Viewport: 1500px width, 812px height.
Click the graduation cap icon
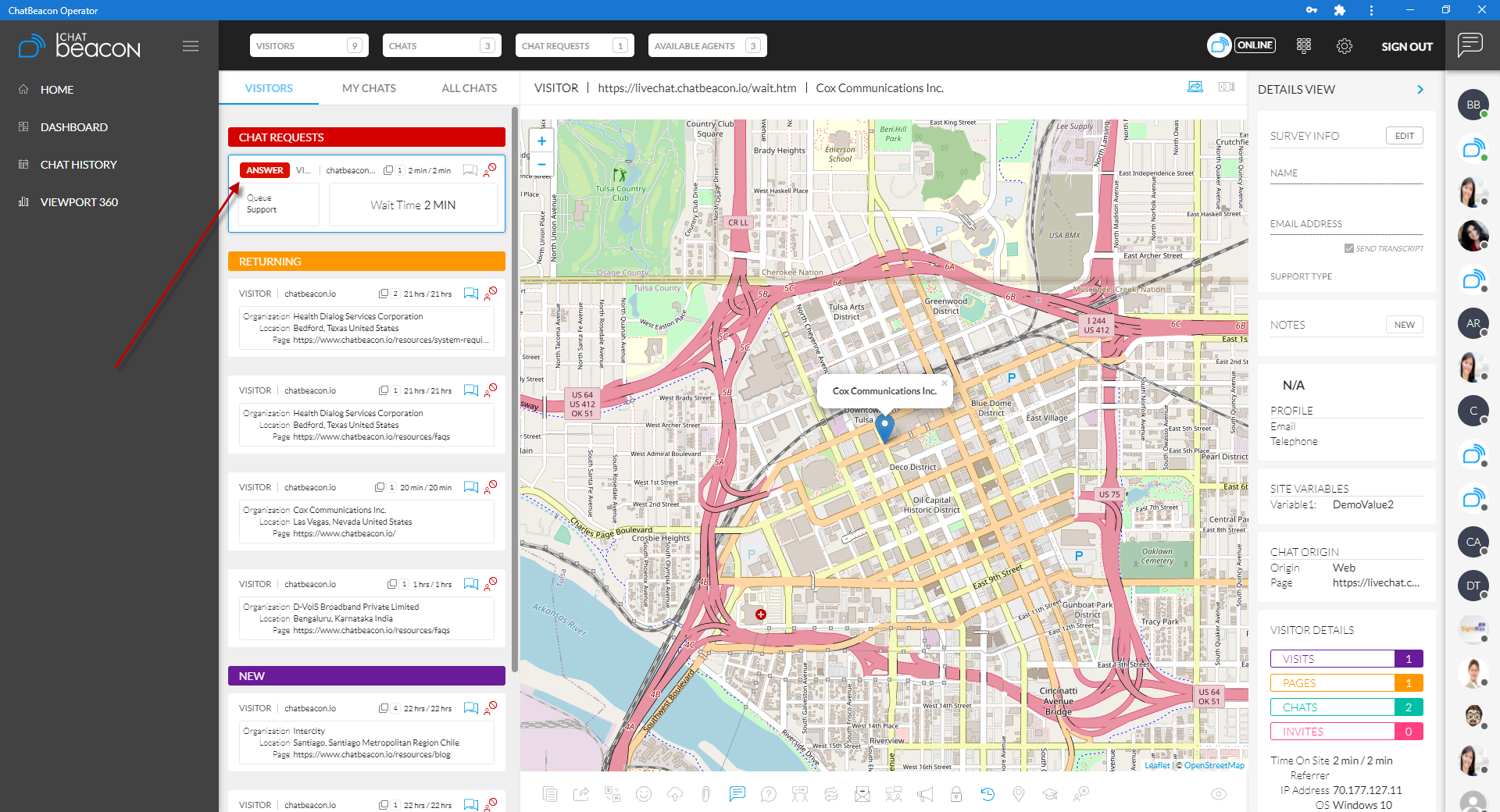[1050, 794]
